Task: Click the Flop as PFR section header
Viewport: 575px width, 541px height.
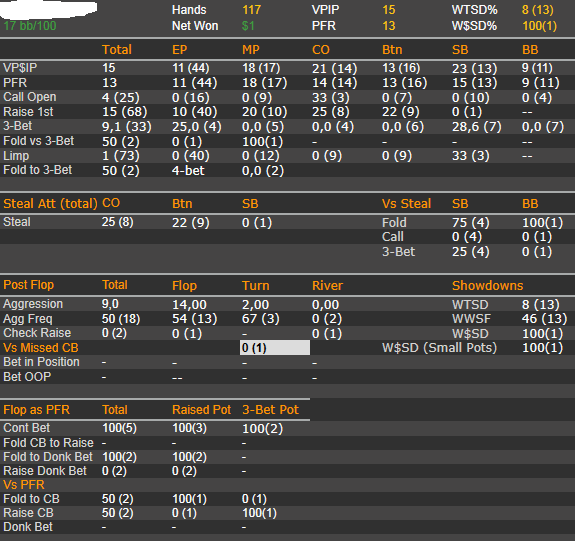Action: [x=36, y=410]
